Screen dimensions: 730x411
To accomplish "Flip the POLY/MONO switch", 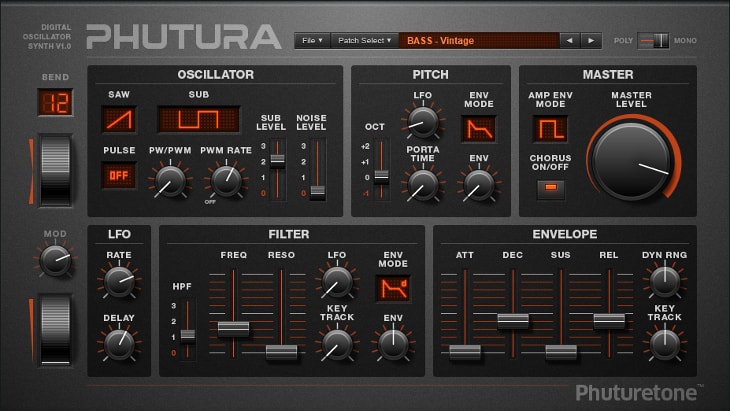I will pyautogui.click(x=653, y=40).
